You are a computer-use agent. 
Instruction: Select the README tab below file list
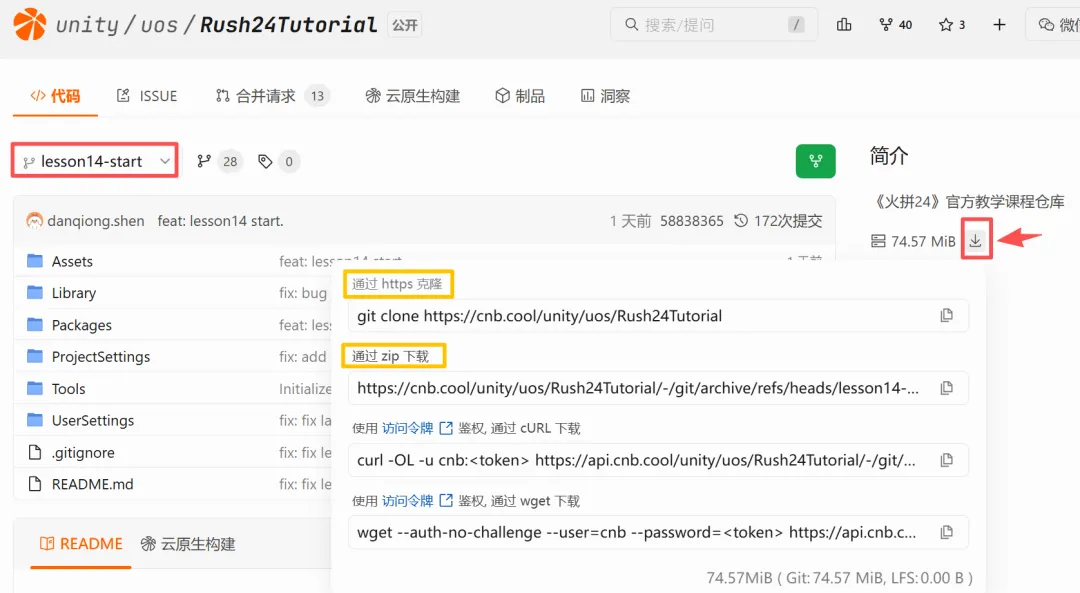(x=81, y=543)
